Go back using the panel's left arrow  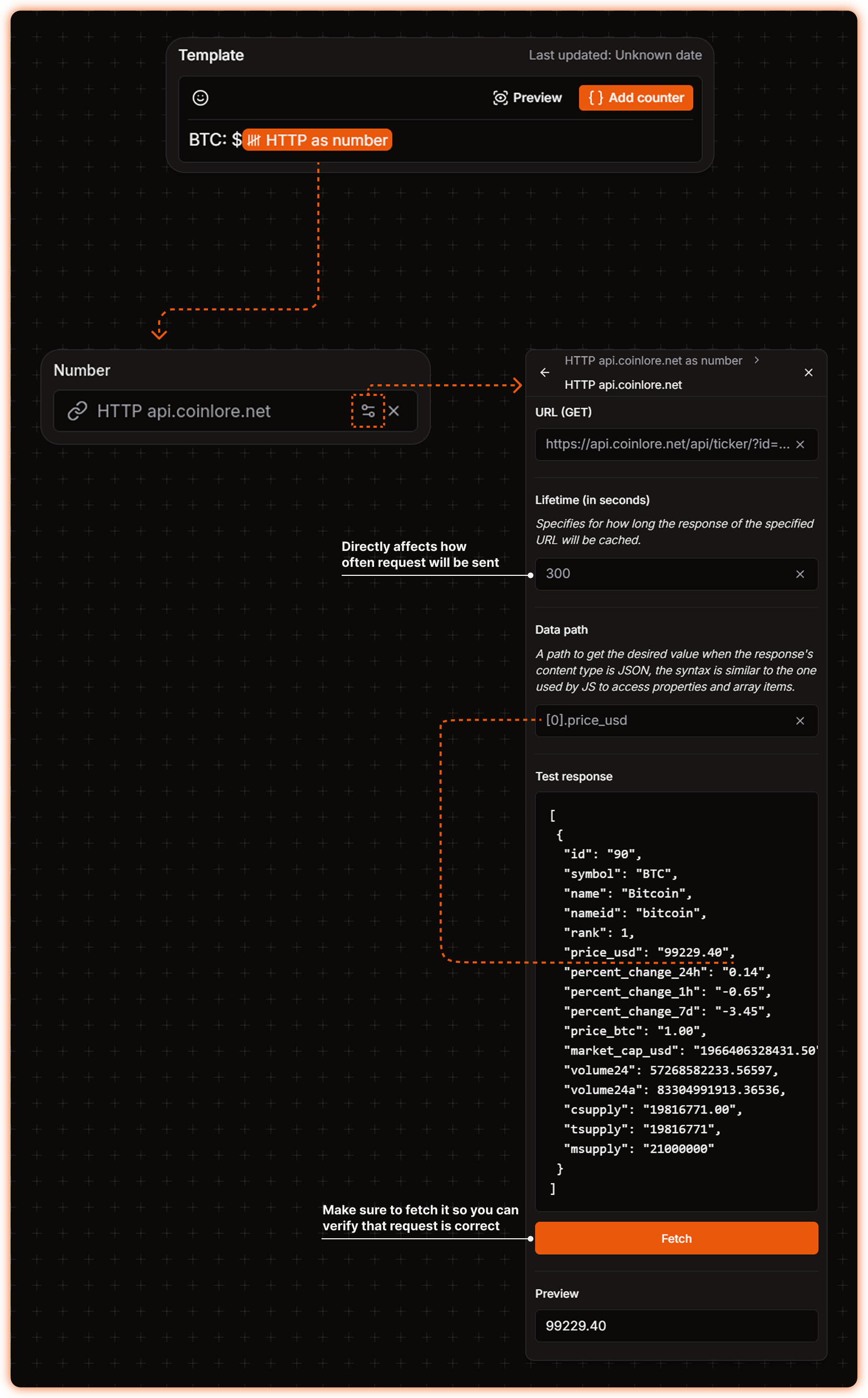pos(545,373)
